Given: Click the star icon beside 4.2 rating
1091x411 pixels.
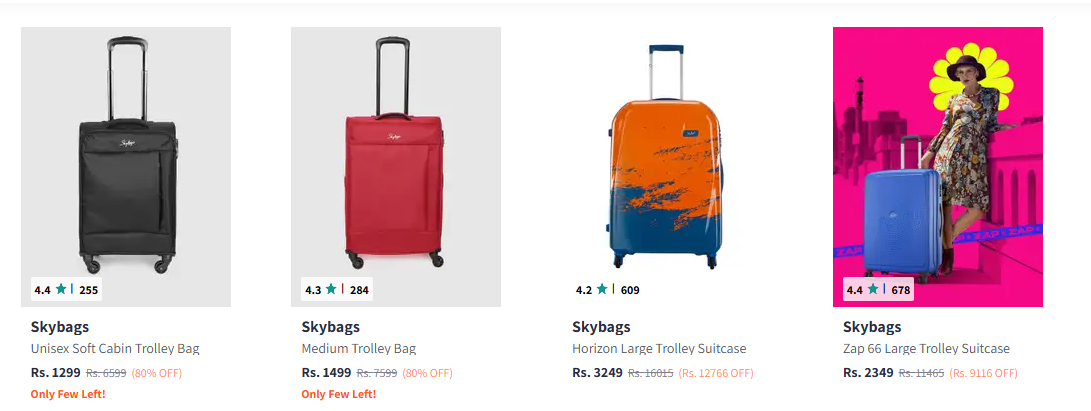Looking at the screenshot, I should 602,289.
